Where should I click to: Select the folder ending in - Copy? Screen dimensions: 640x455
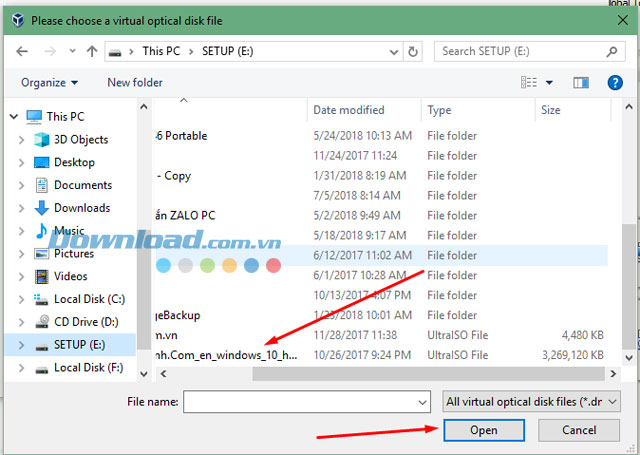(174, 176)
